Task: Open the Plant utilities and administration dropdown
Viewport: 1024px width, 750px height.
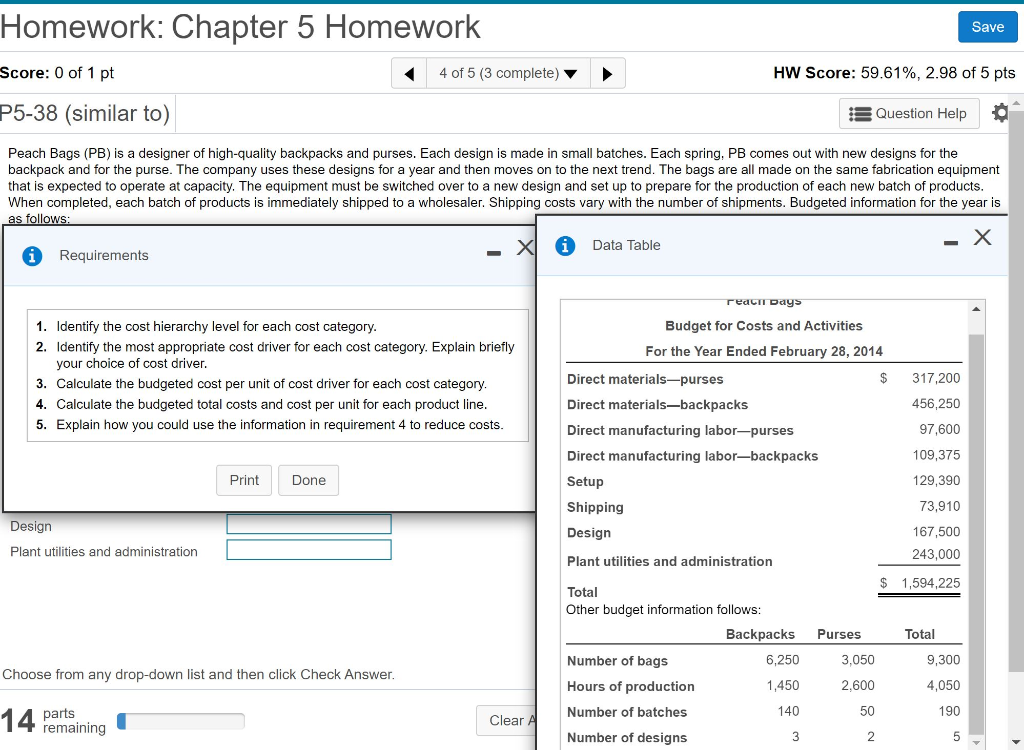Action: pyautogui.click(x=308, y=549)
